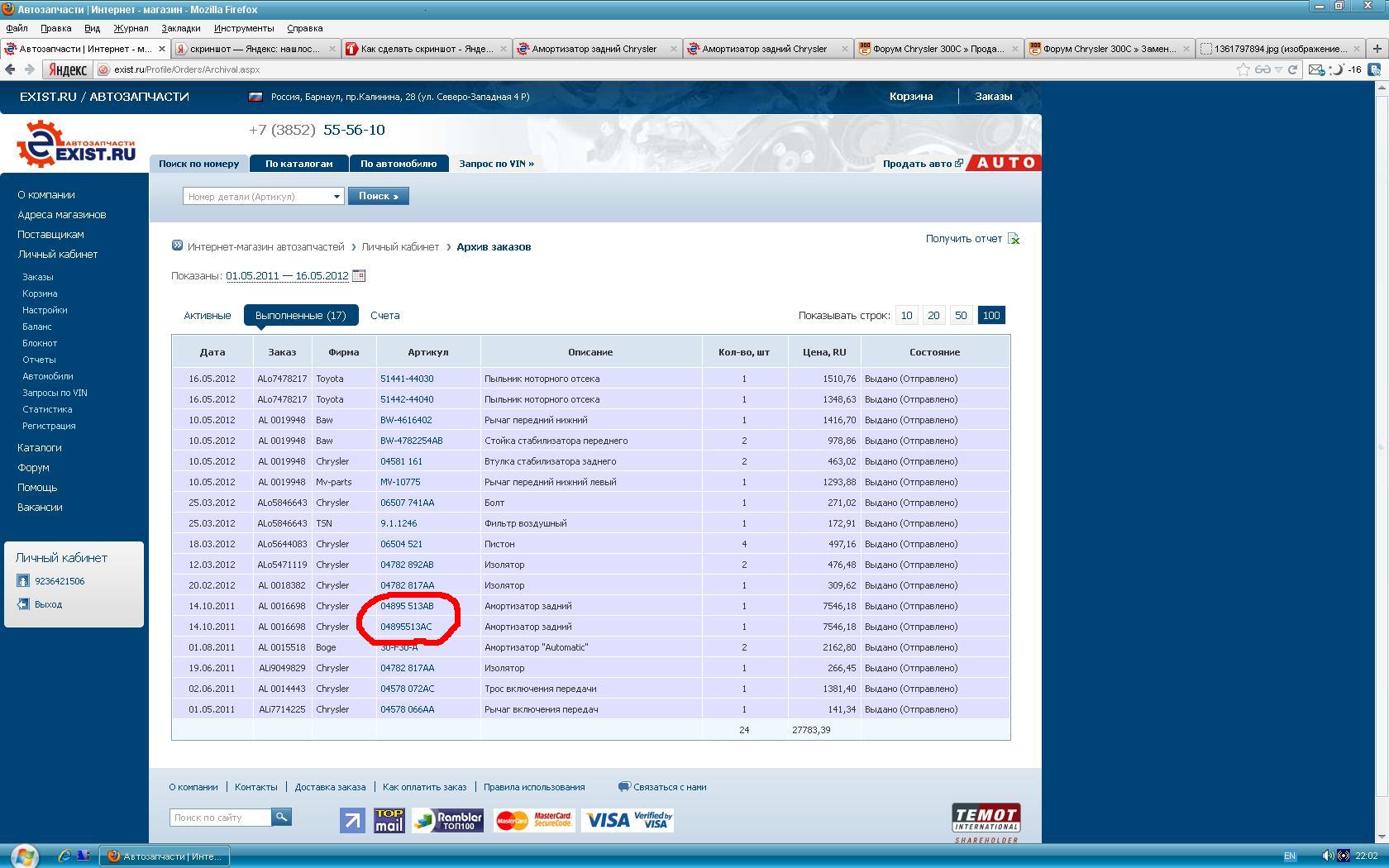Screen dimensions: 1389x868
Task: Switch input language EN in tray
Action: (x=1290, y=856)
